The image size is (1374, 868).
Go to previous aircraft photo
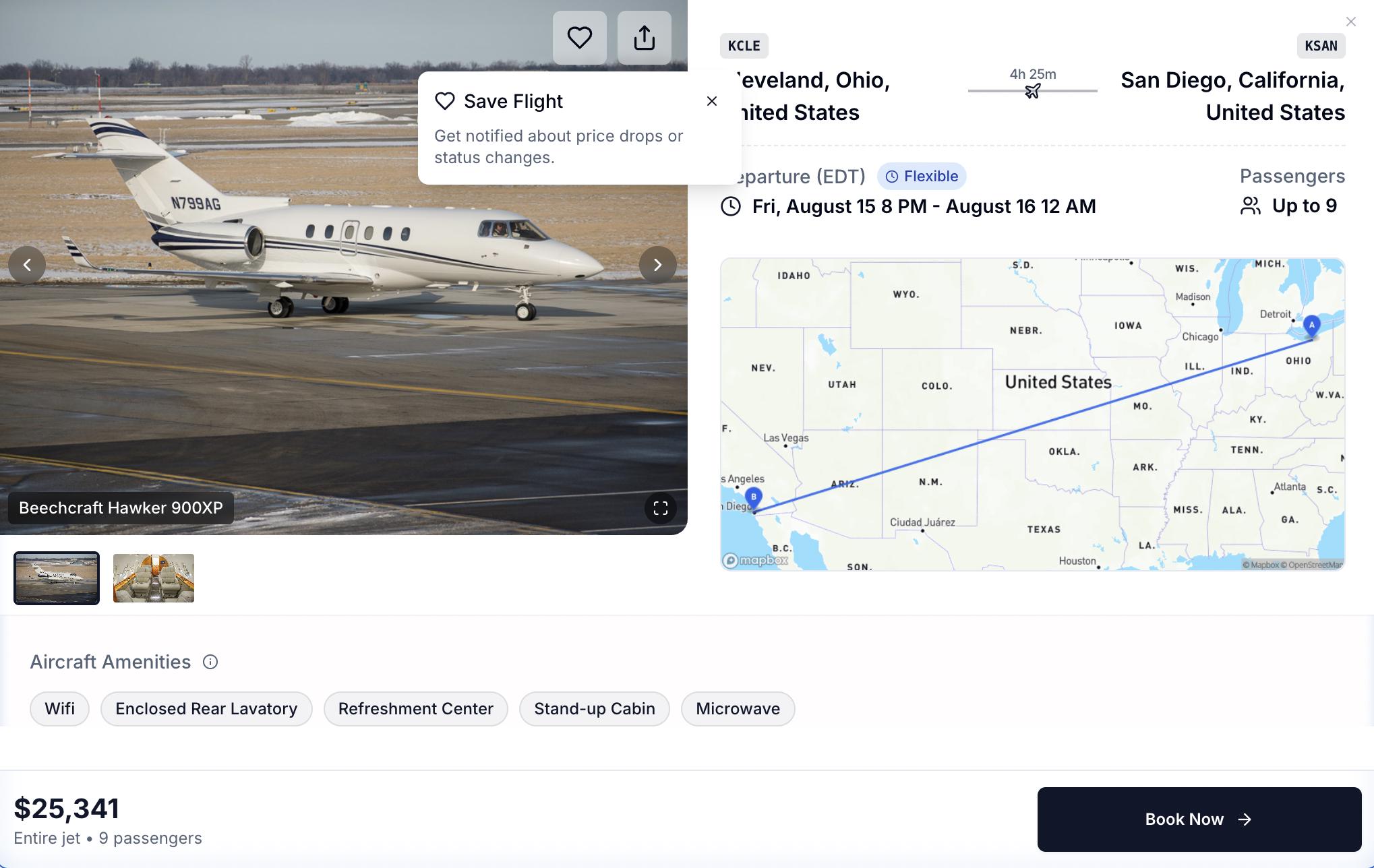point(27,265)
